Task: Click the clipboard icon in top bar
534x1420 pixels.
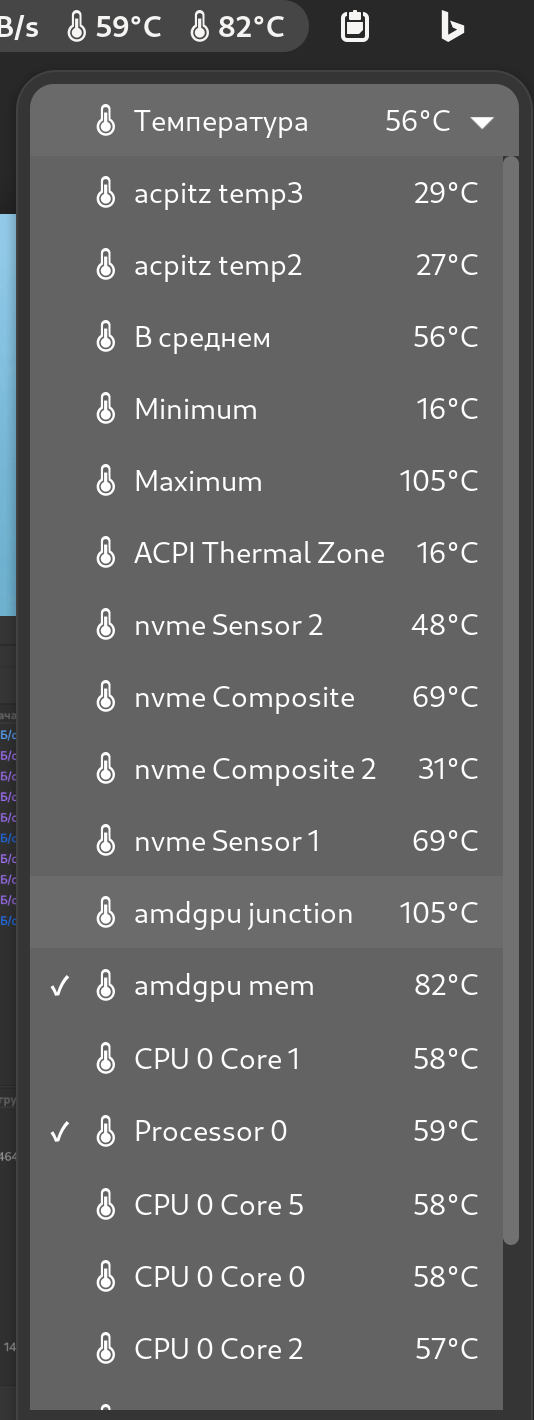Action: (354, 27)
